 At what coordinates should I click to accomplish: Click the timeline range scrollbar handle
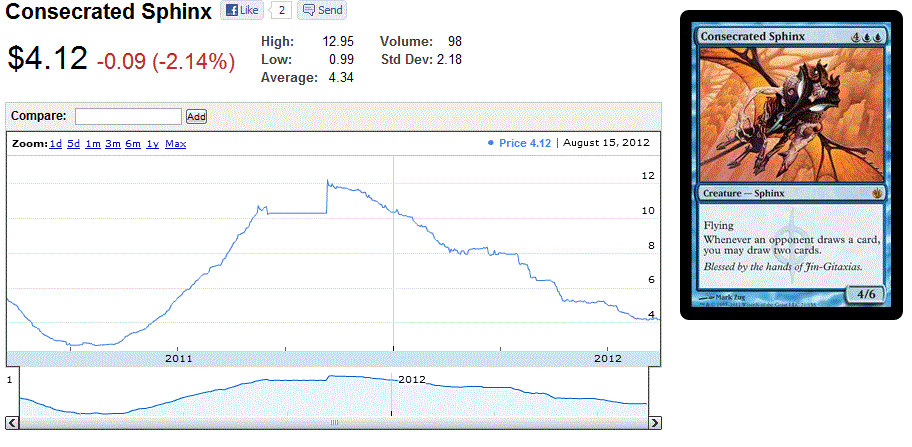pyautogui.click(x=334, y=422)
